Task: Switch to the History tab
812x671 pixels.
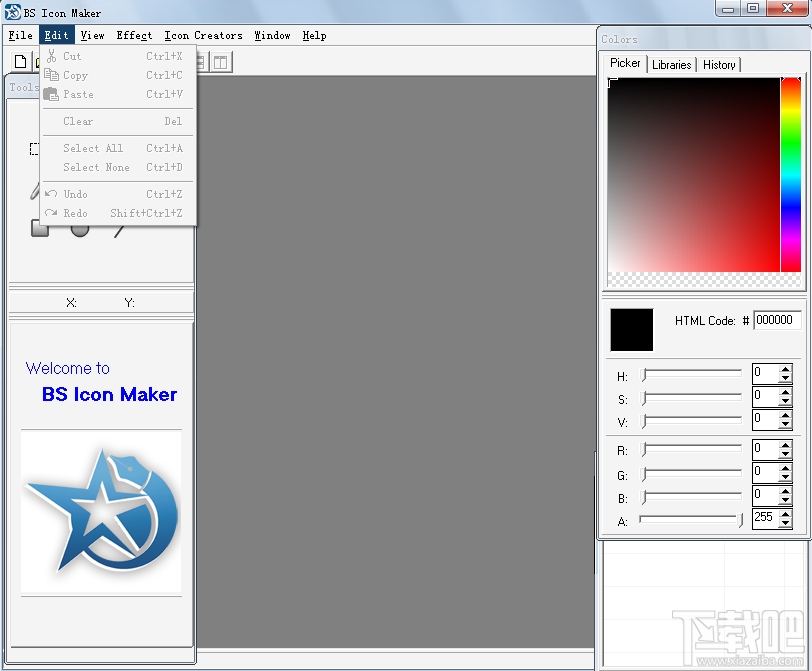Action: click(x=719, y=64)
